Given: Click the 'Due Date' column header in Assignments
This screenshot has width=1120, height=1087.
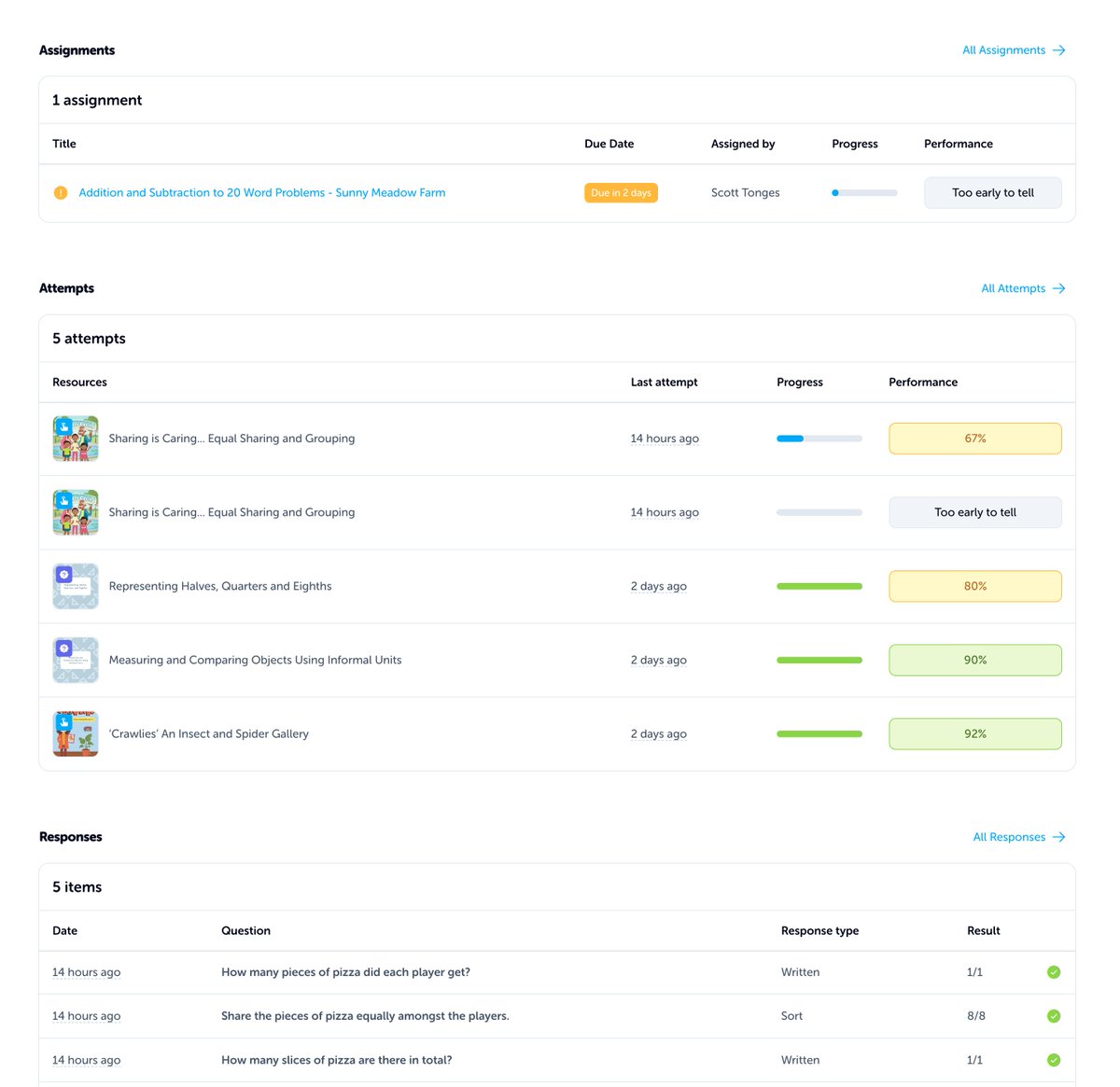Looking at the screenshot, I should (x=609, y=144).
